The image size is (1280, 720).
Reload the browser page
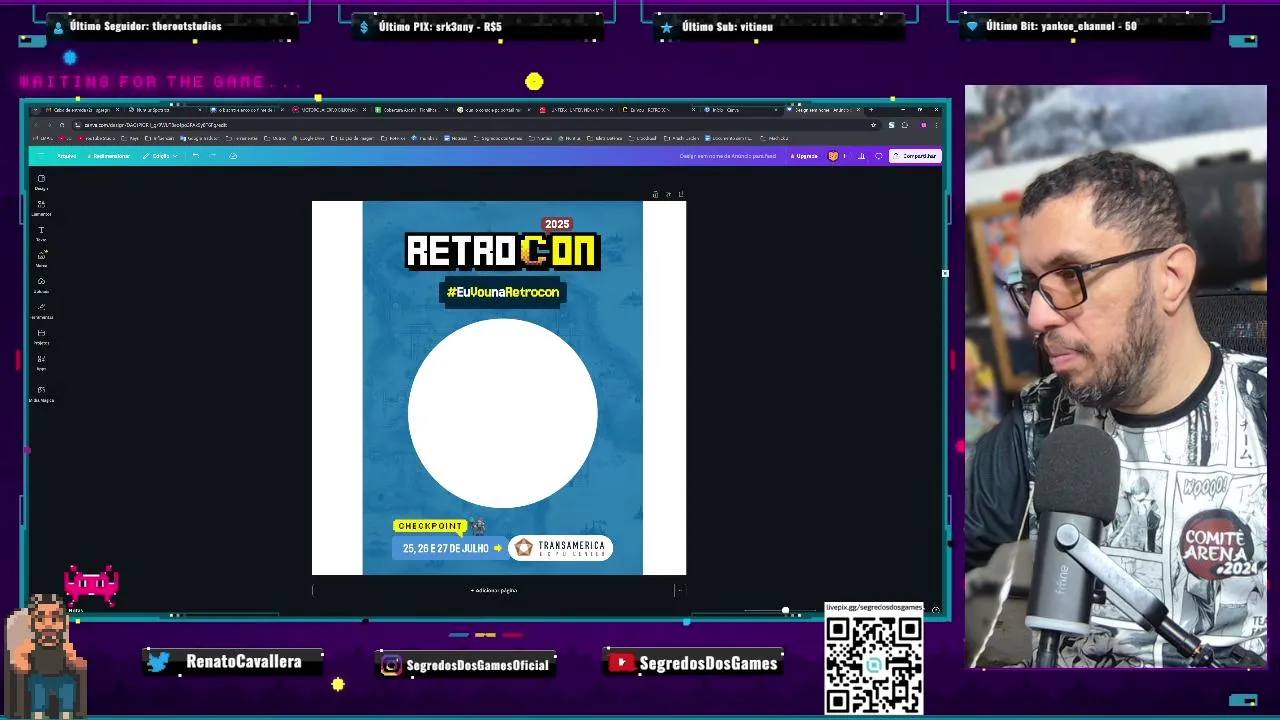(62, 125)
